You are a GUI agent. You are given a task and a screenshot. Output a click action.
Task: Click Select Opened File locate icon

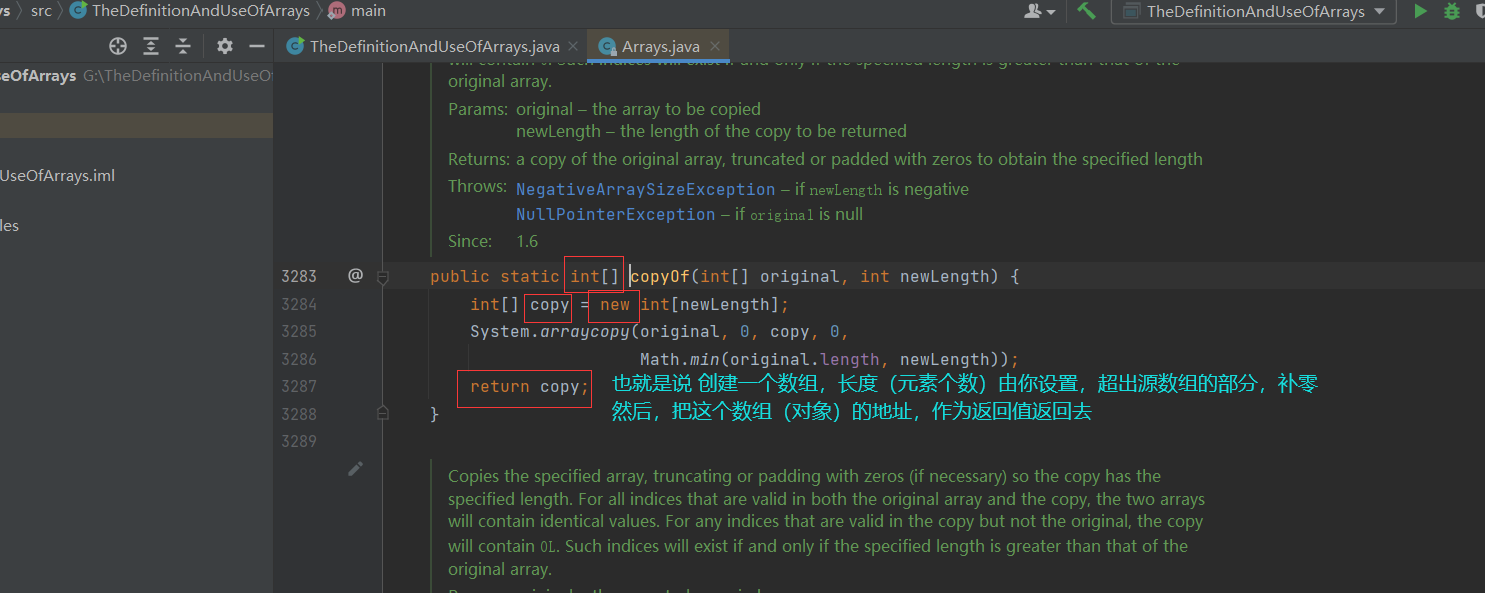coord(118,46)
